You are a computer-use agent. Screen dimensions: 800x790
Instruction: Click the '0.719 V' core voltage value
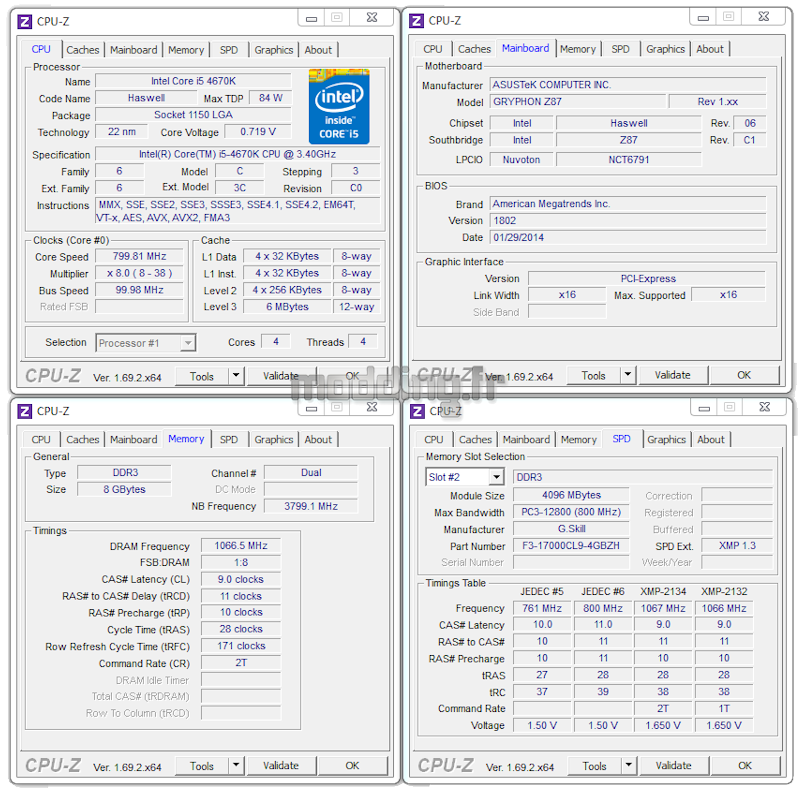258,132
